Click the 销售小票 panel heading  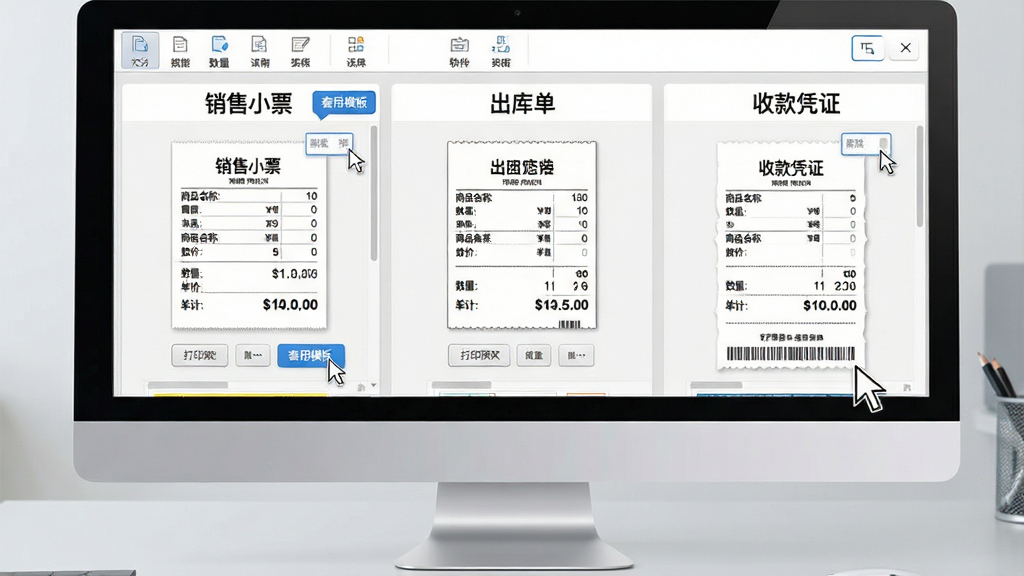249,103
